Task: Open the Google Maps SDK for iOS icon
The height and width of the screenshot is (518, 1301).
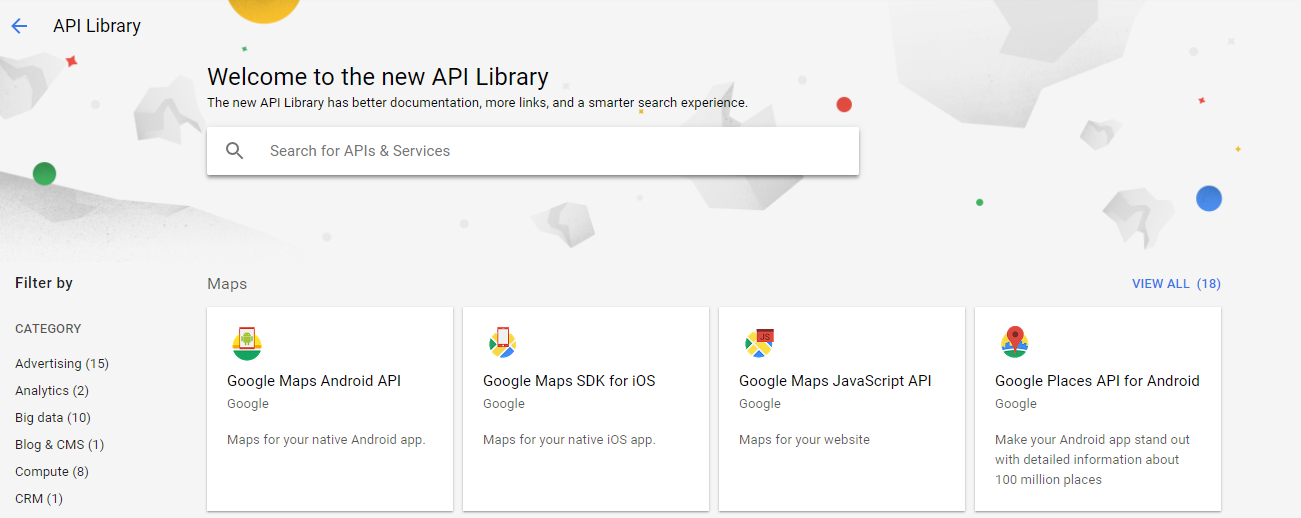Action: [x=502, y=343]
